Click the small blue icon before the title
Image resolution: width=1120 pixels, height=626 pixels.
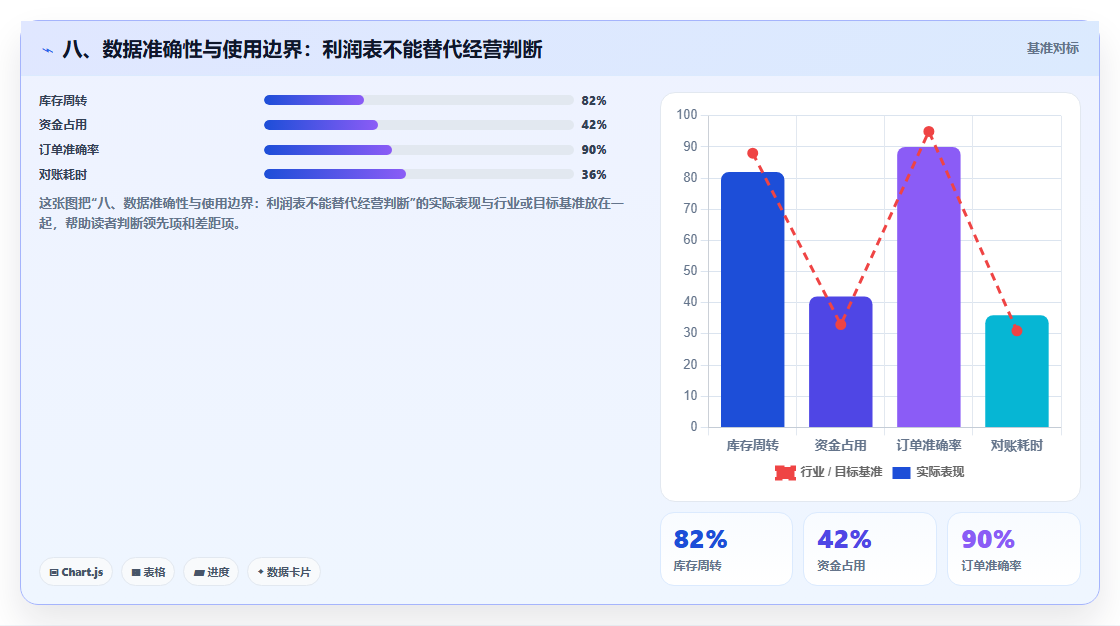click(47, 50)
